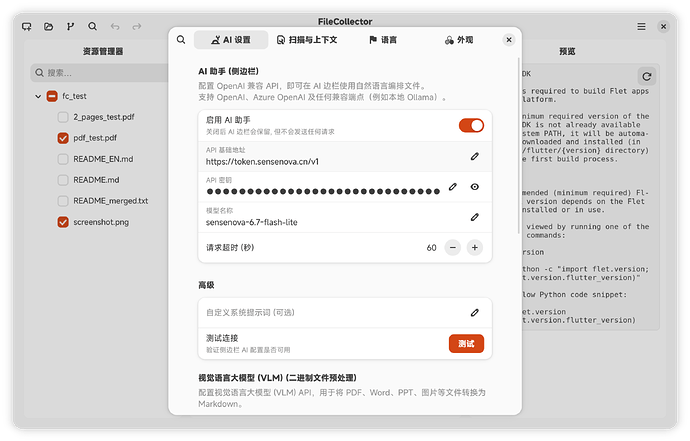Select the pdf_test.pdf file name

pos(95,138)
